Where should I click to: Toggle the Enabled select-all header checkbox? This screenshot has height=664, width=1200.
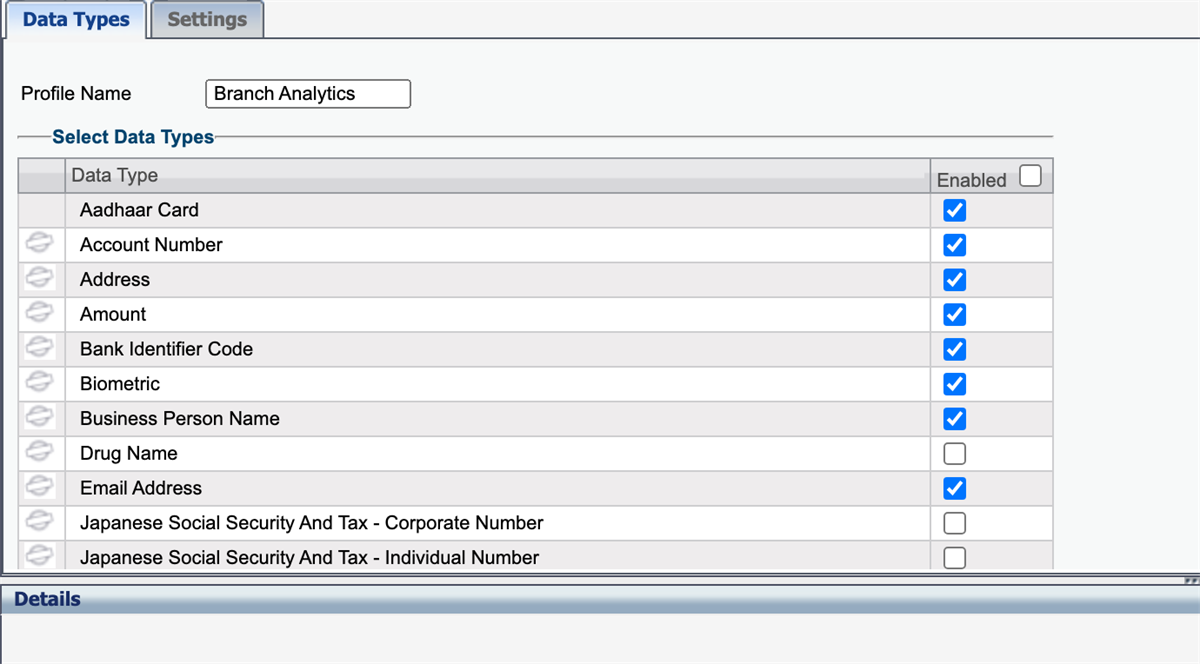coord(1030,177)
